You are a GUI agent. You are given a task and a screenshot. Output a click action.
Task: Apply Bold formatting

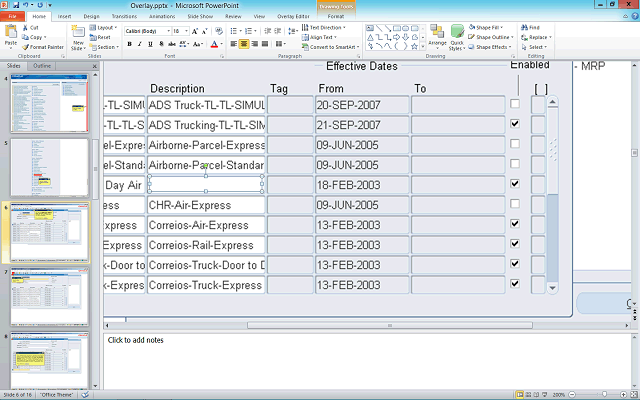click(x=129, y=45)
